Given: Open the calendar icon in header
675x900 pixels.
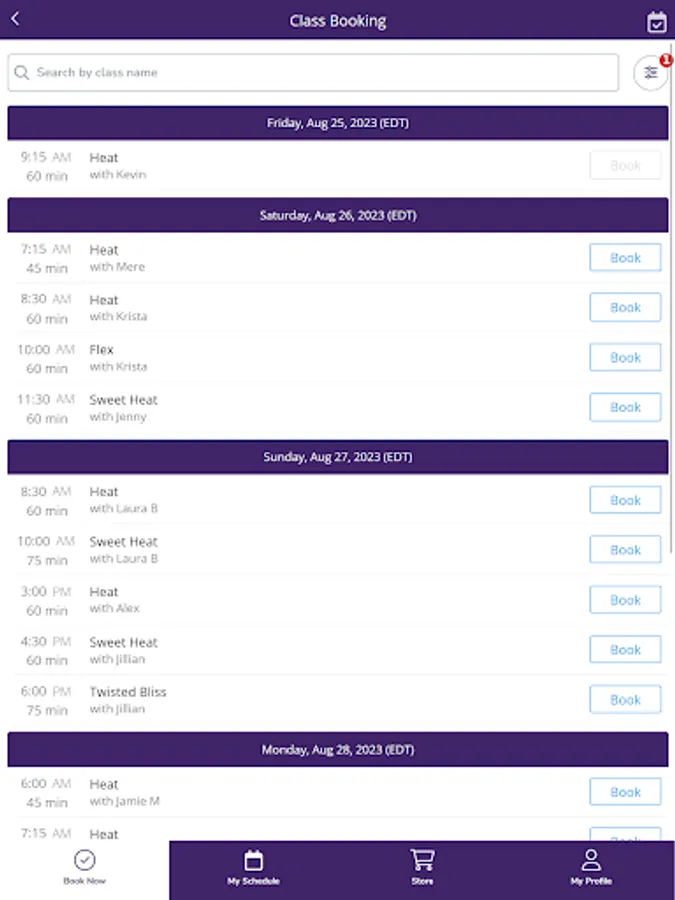Looking at the screenshot, I should (x=656, y=22).
